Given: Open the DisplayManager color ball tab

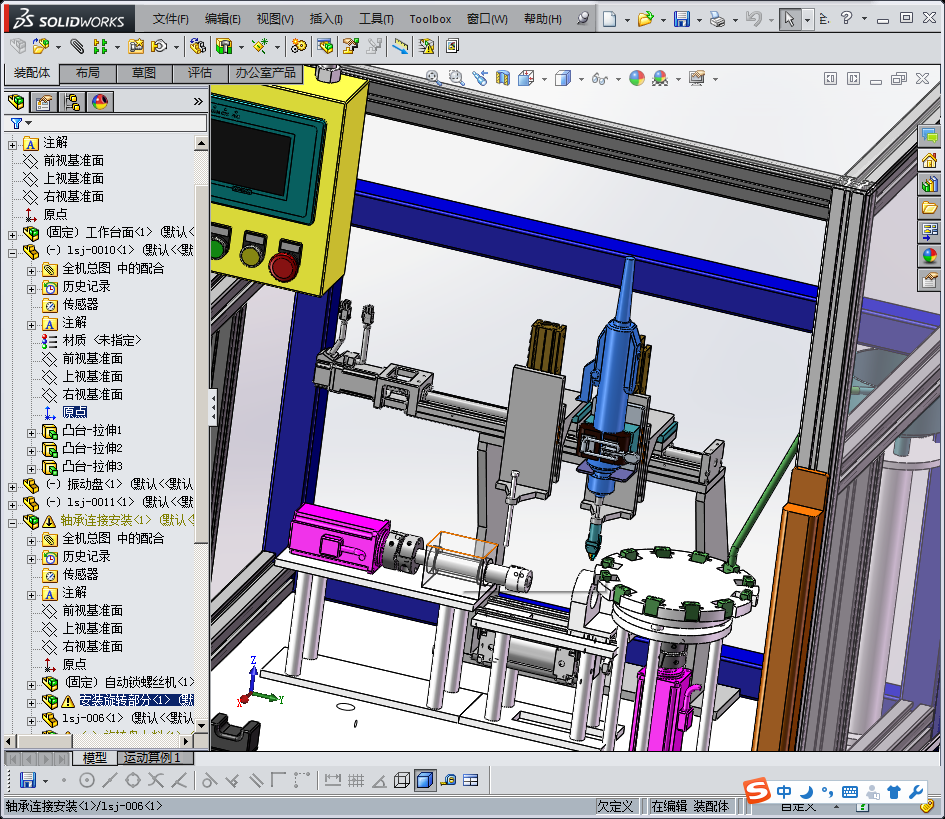Looking at the screenshot, I should coord(100,101).
